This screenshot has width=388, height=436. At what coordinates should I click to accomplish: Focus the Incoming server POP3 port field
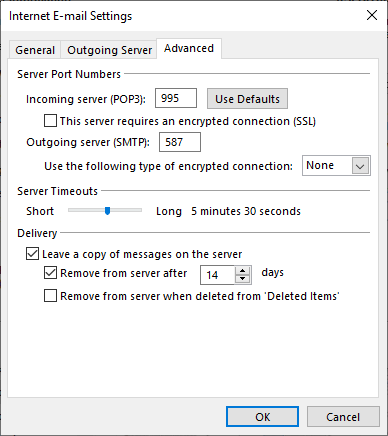[176, 98]
